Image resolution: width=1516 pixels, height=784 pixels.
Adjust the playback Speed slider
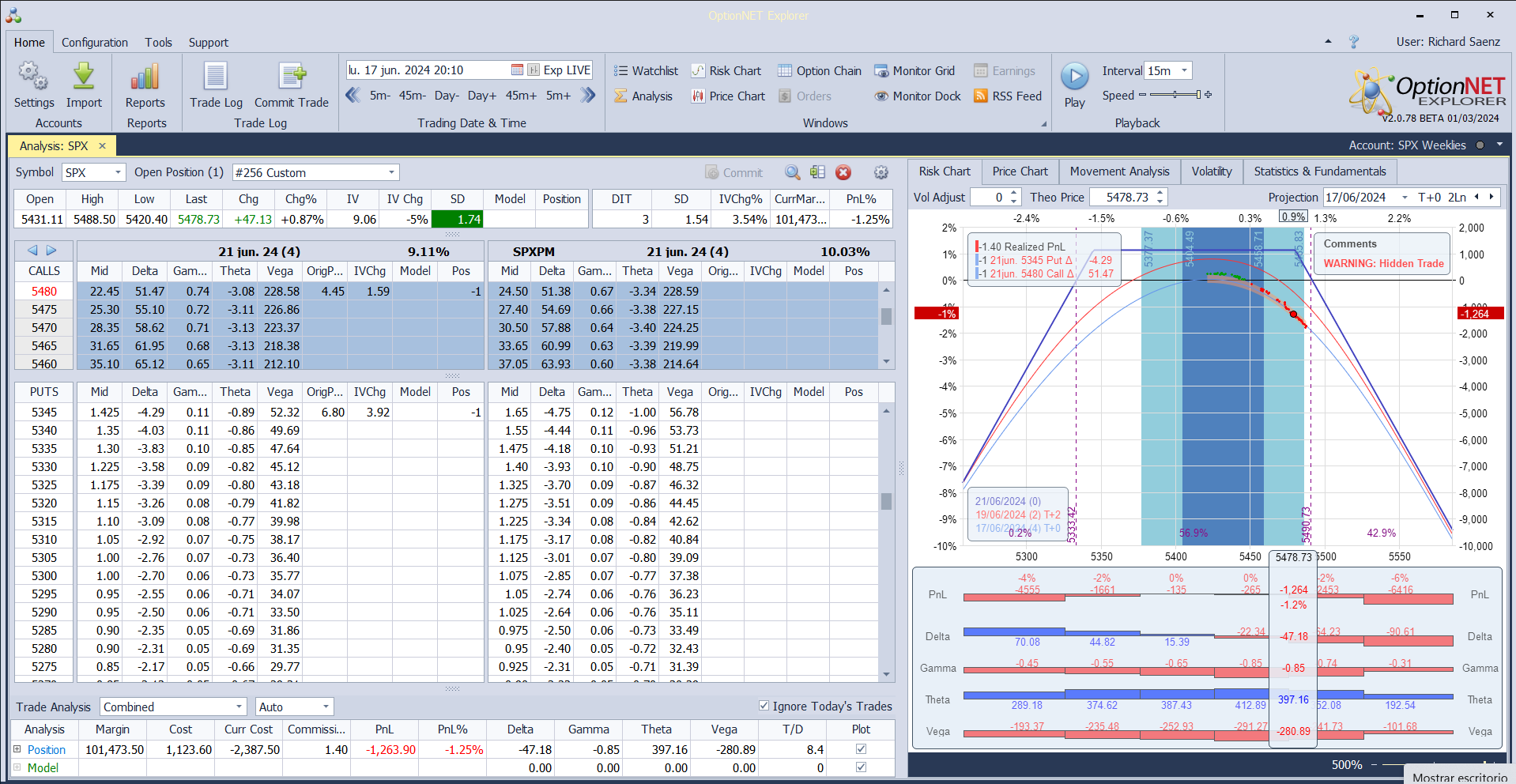[x=1175, y=95]
